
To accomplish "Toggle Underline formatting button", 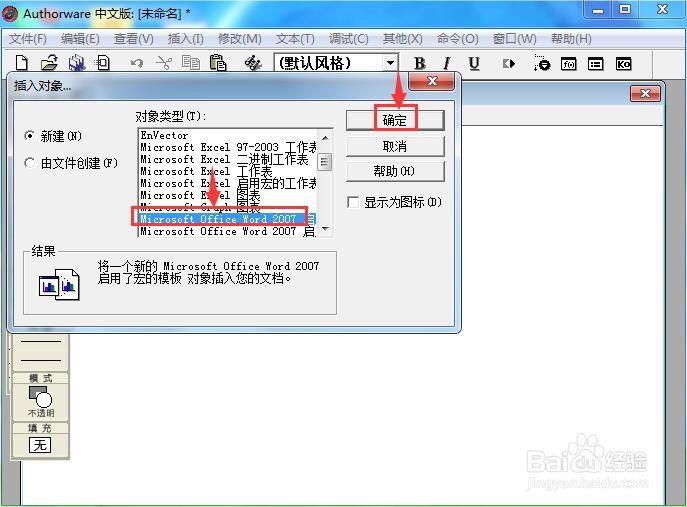I will click(x=474, y=64).
